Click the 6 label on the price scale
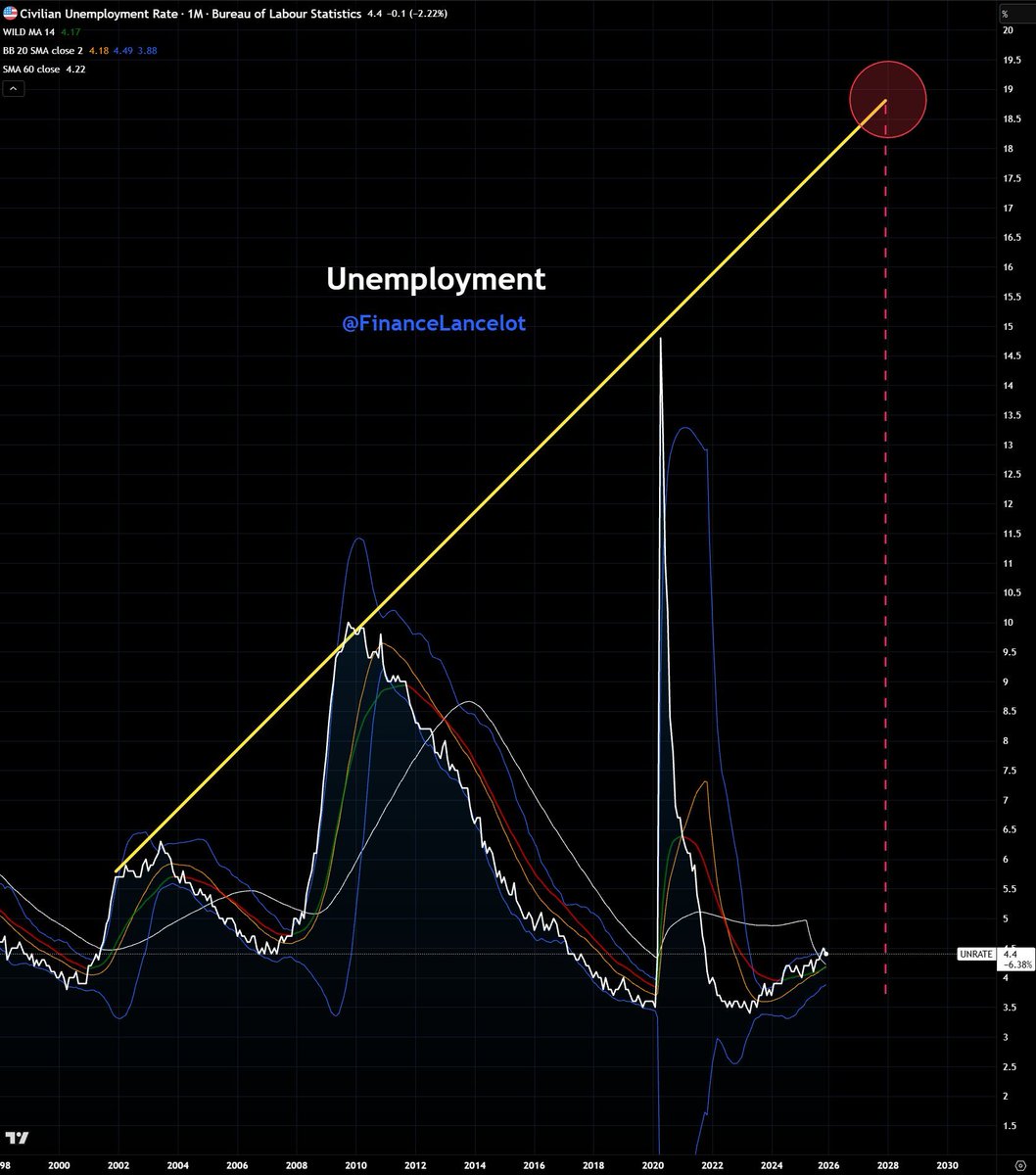Screen dimensions: 1036x1175 tap(1005, 860)
